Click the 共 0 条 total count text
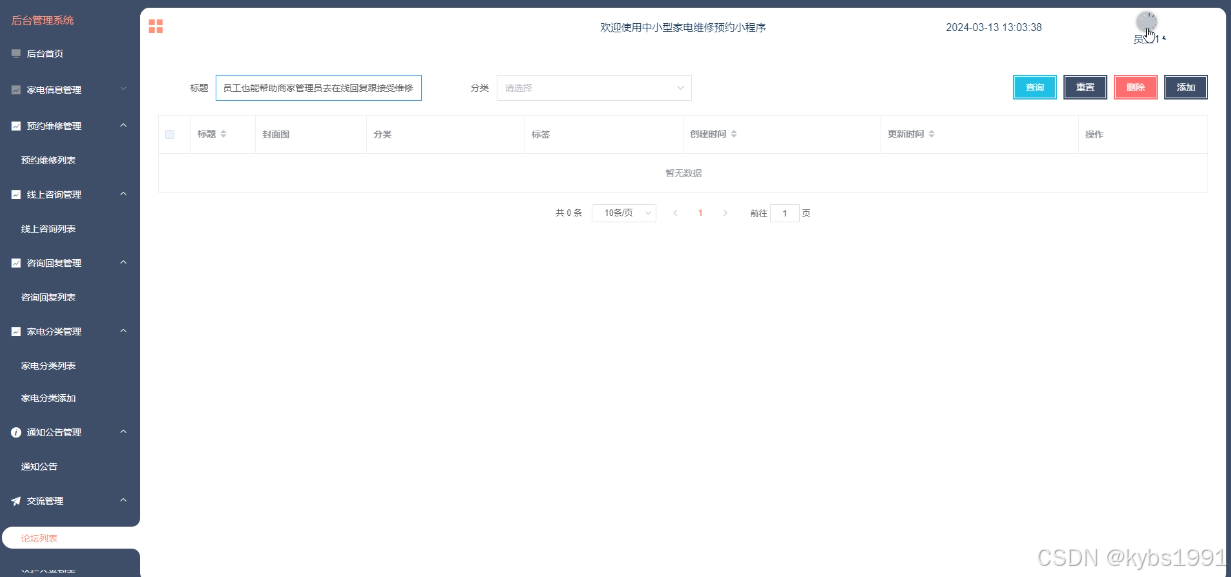 pos(568,213)
